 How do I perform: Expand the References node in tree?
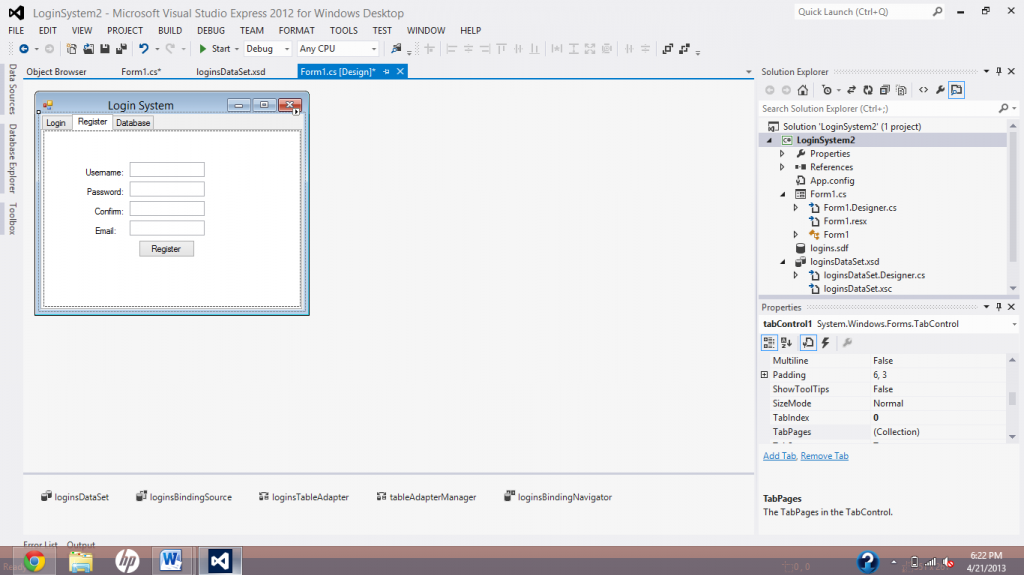(782, 167)
